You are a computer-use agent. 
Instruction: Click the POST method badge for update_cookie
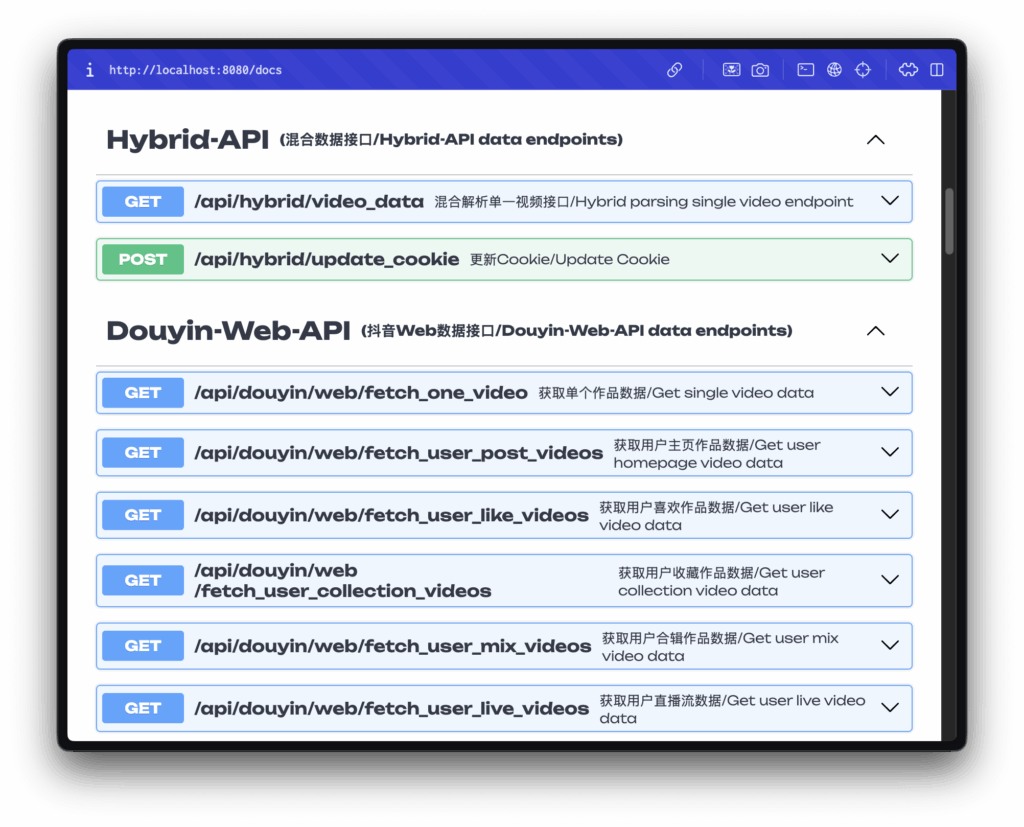coord(143,259)
